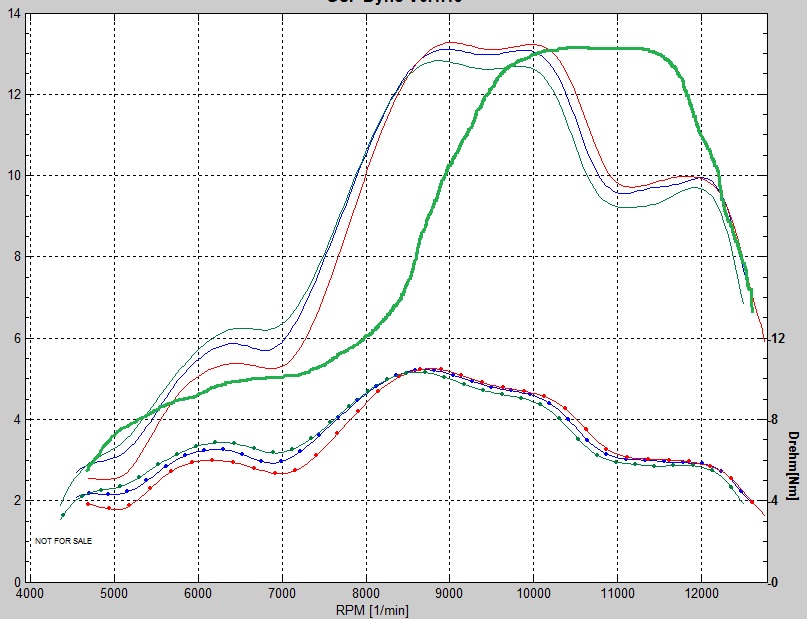Click the 12000 RPM tick label
Image resolution: width=807 pixels, height=619 pixels.
click(x=701, y=592)
